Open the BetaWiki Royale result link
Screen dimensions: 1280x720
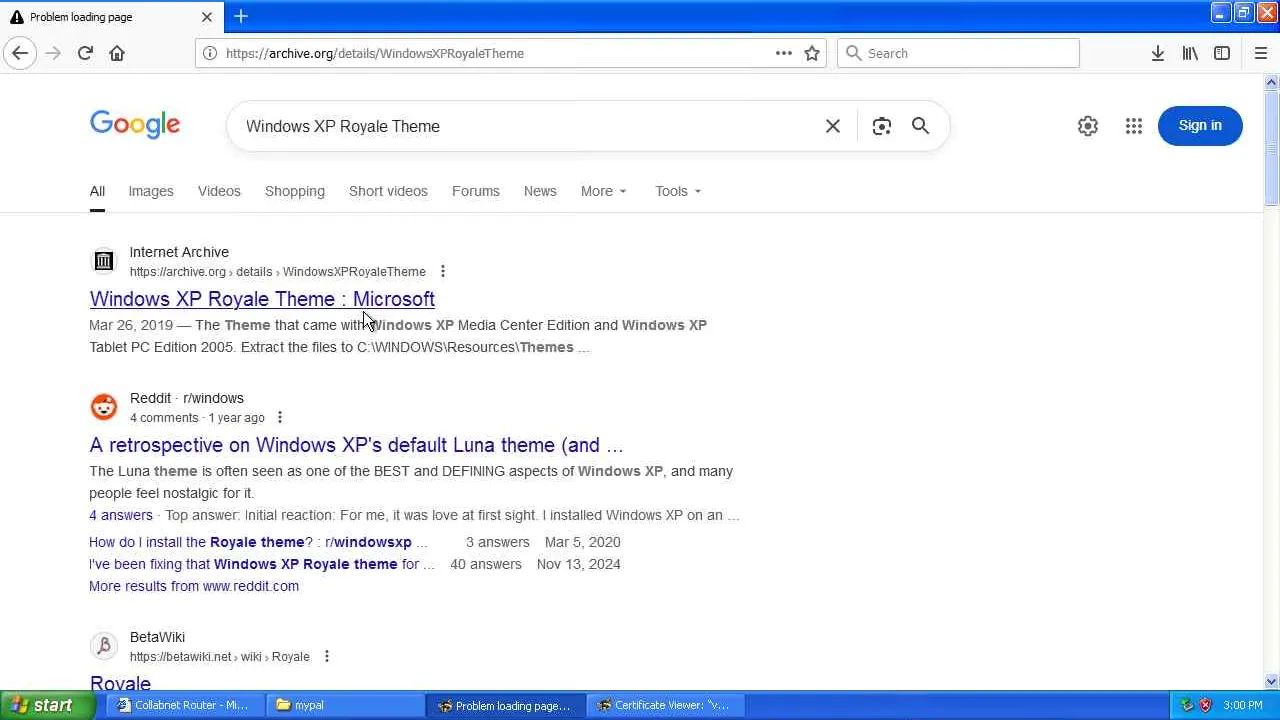[120, 683]
